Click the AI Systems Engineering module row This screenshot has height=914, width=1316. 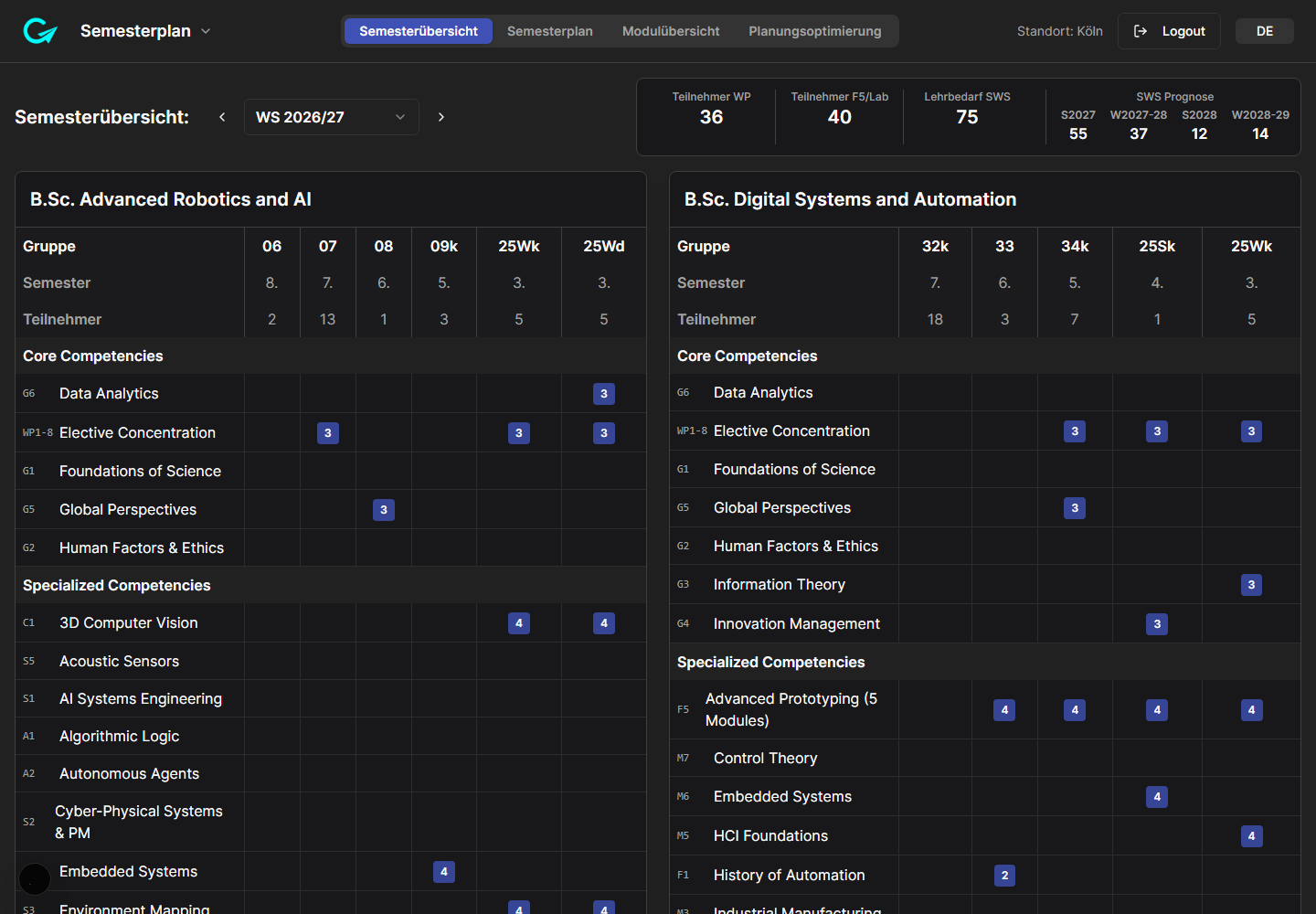pos(331,698)
